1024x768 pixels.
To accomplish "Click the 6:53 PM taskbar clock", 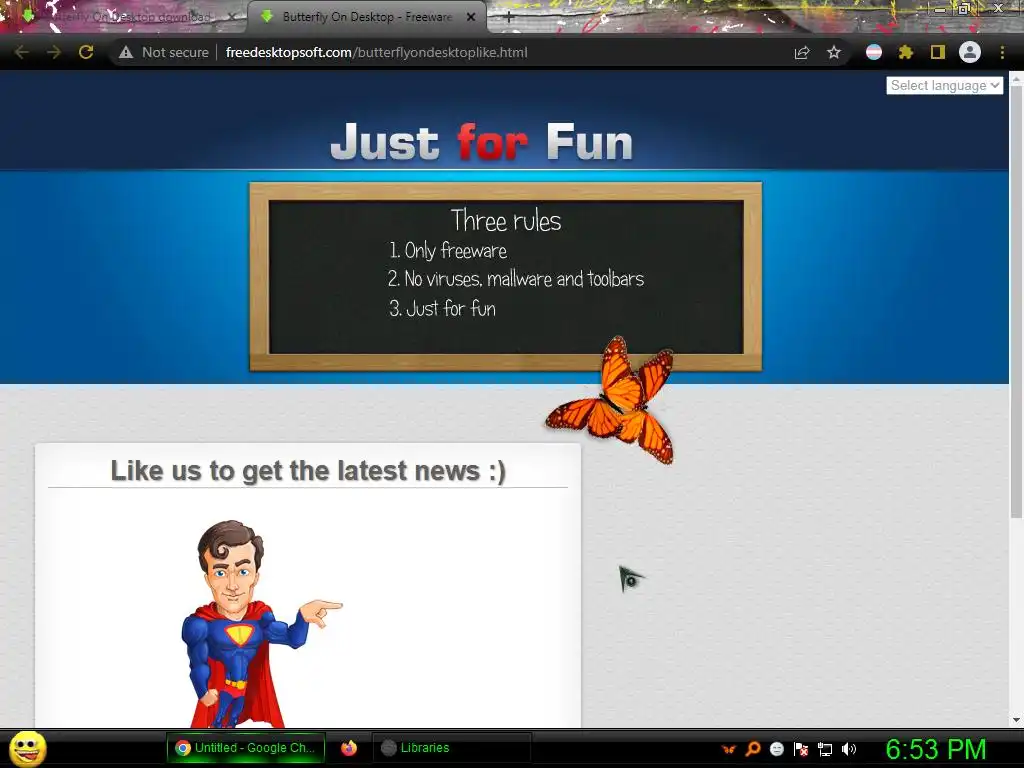I will (935, 749).
